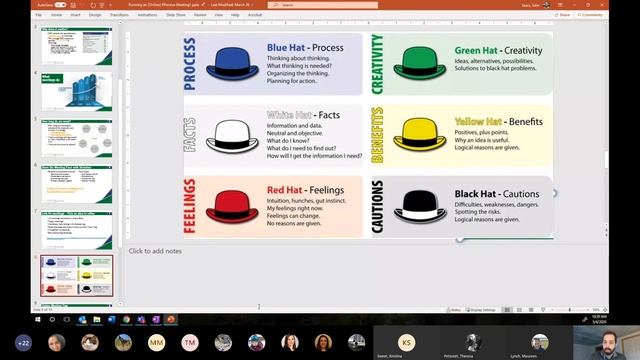The image size is (640, 360).
Task: Switch to Slide Sorter view icon
Action: click(x=519, y=310)
